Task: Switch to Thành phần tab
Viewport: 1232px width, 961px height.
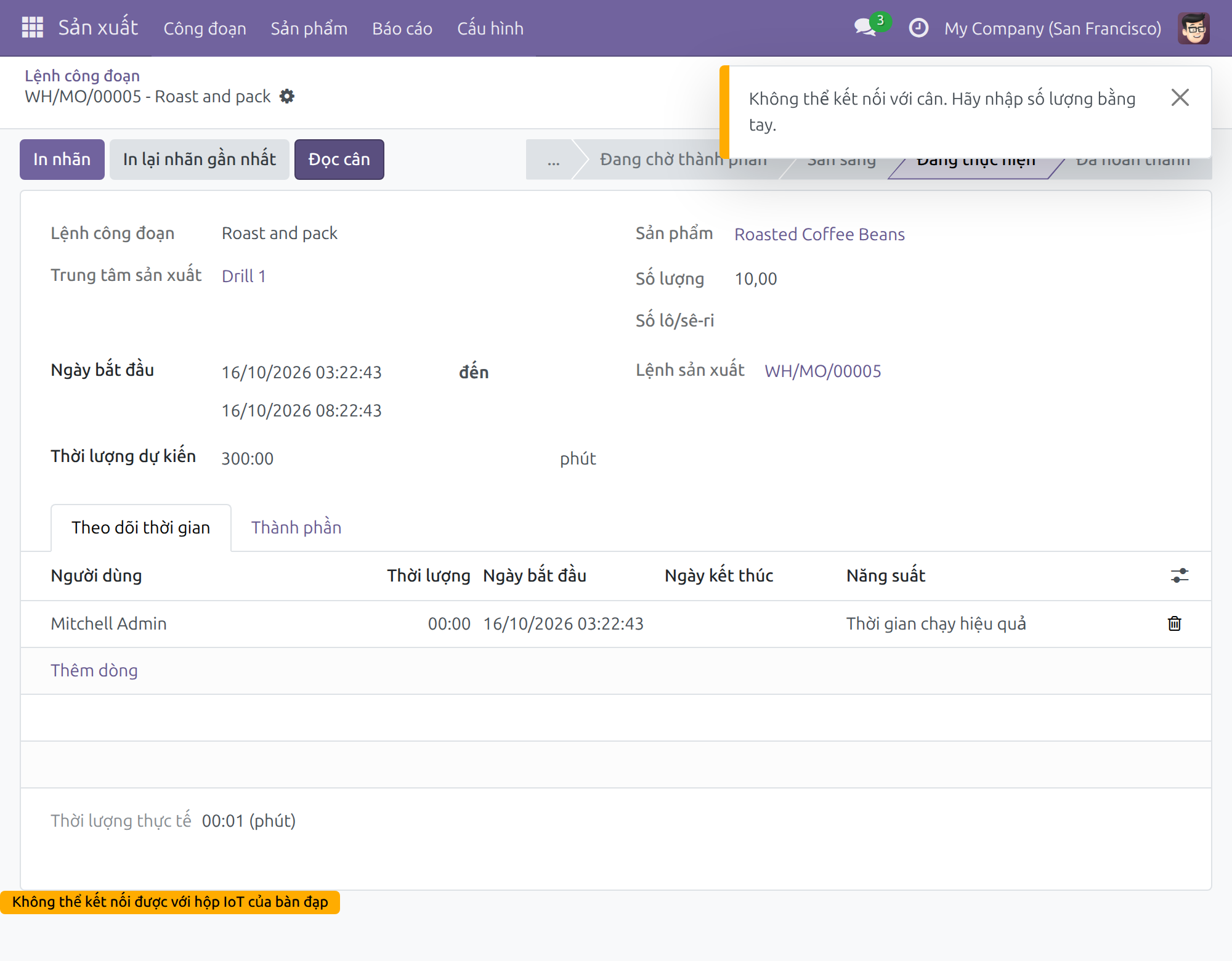Action: [296, 528]
